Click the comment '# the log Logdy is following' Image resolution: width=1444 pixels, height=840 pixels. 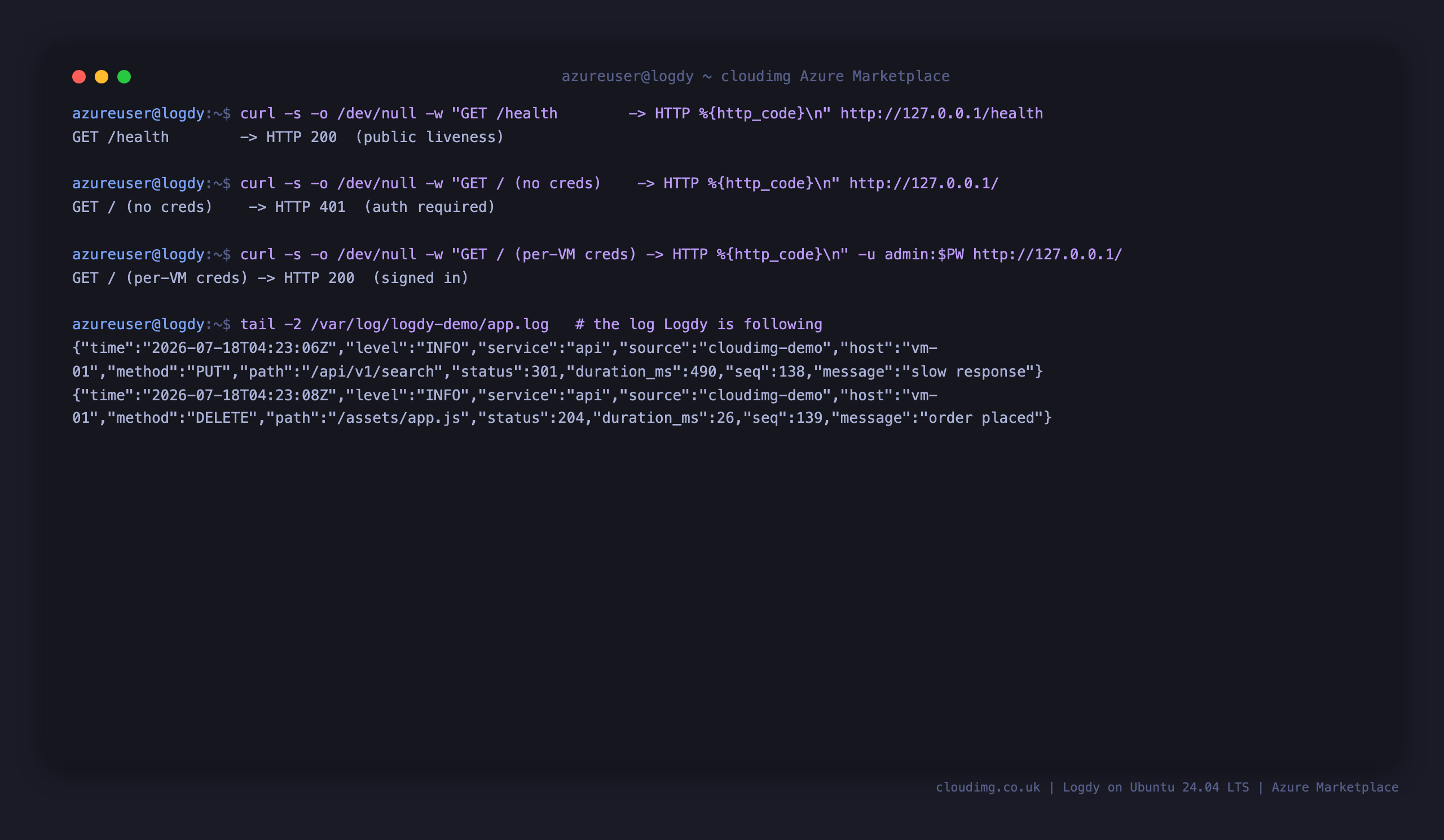click(x=698, y=325)
